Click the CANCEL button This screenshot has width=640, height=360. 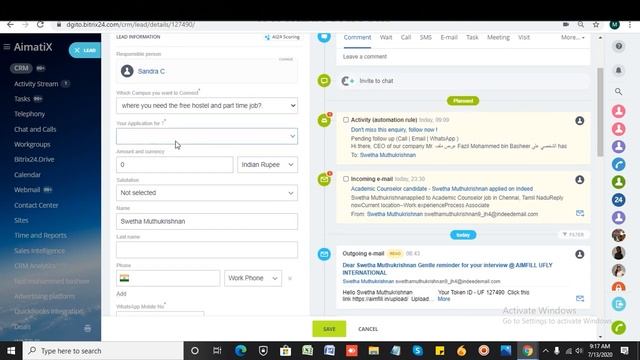(x=368, y=329)
